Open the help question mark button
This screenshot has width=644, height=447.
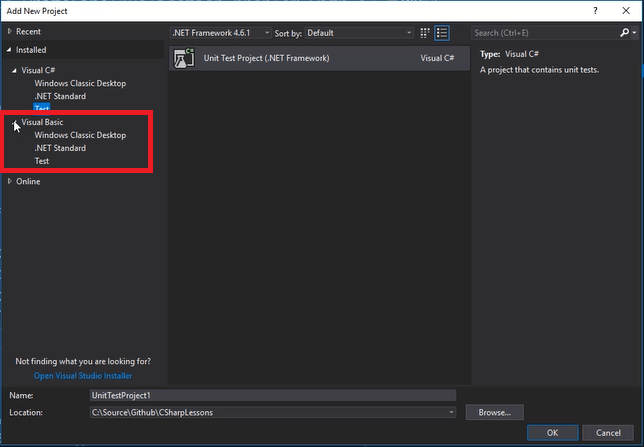pyautogui.click(x=595, y=11)
